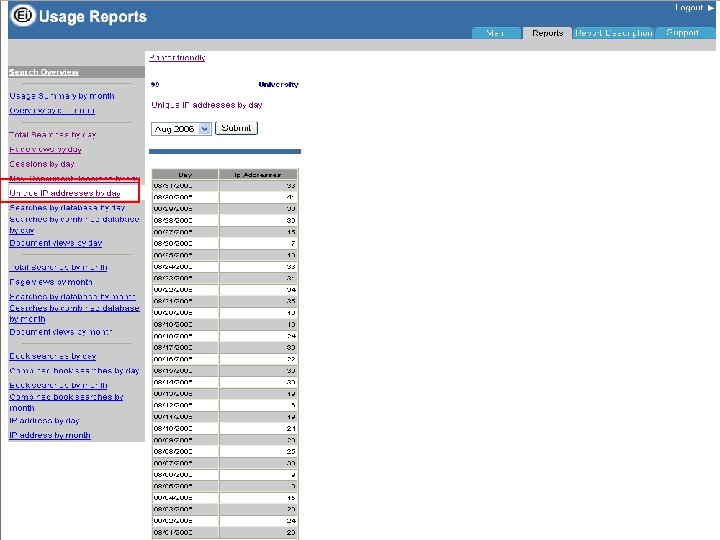Image resolution: width=720 pixels, height=540 pixels.
Task: Open IP address by month report
Action: [50, 435]
